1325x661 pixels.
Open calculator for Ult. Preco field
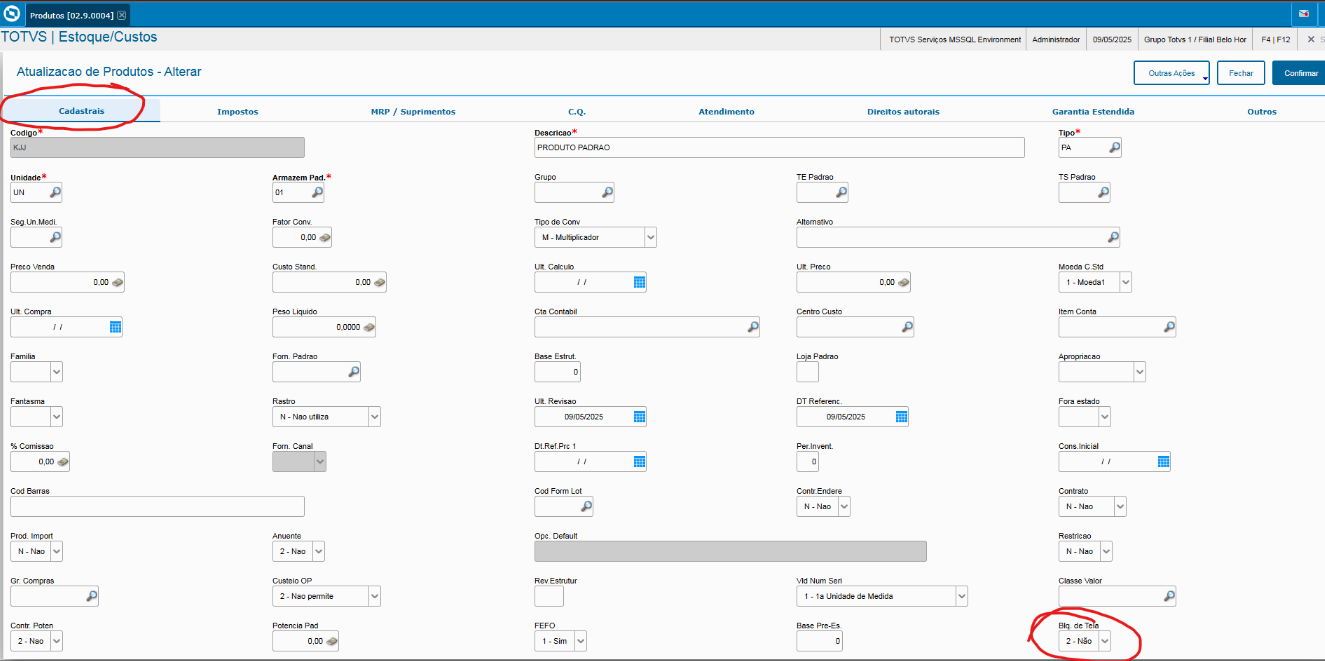pos(903,283)
